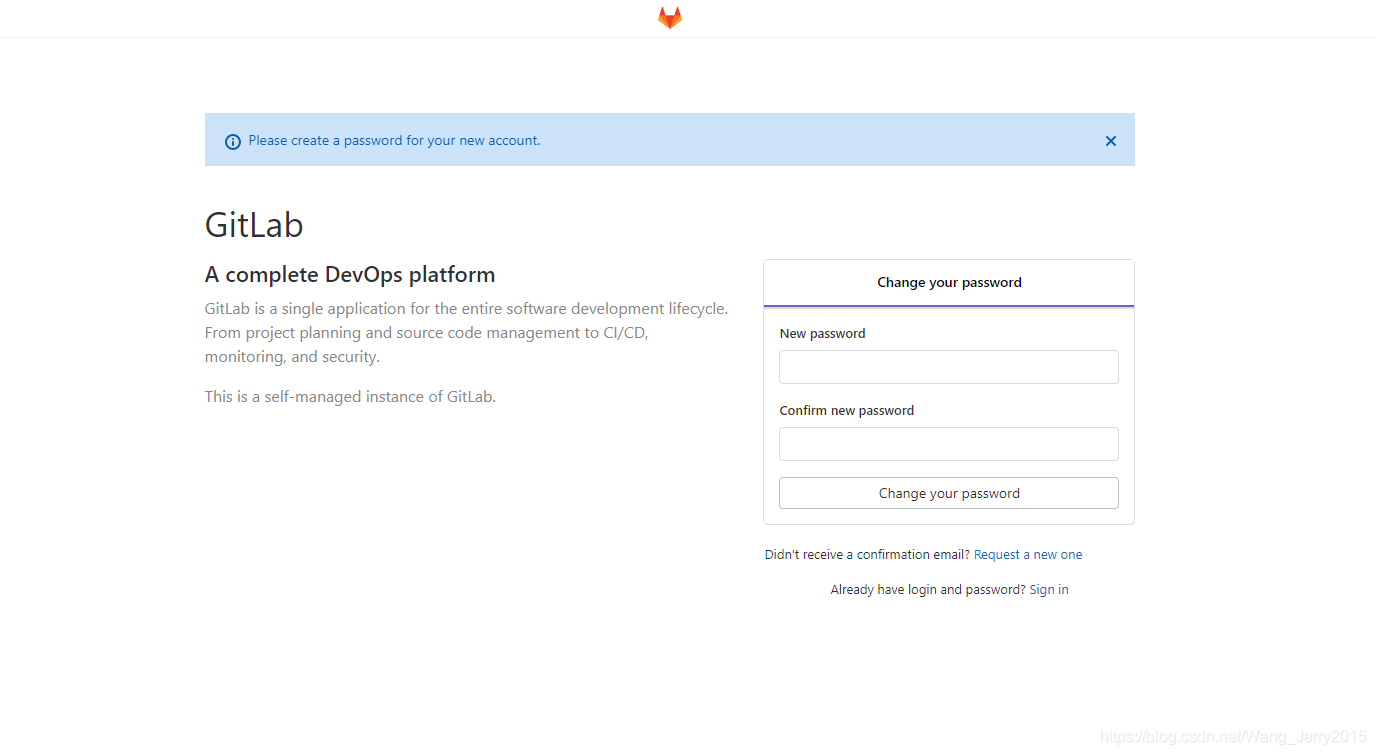Image resolution: width=1376 pixels, height=755 pixels.
Task: Click "Didn't receive a confirmation email?" text
Action: click(x=867, y=555)
